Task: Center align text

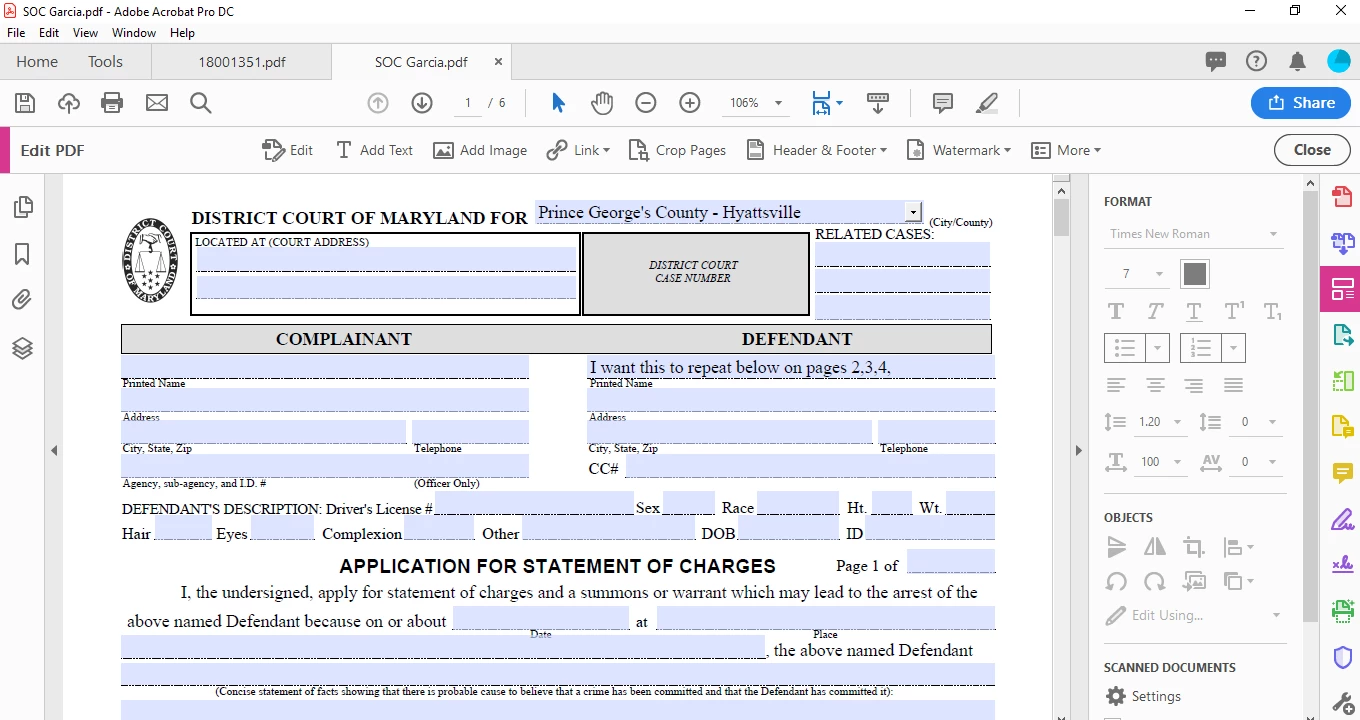Action: pos(1155,385)
